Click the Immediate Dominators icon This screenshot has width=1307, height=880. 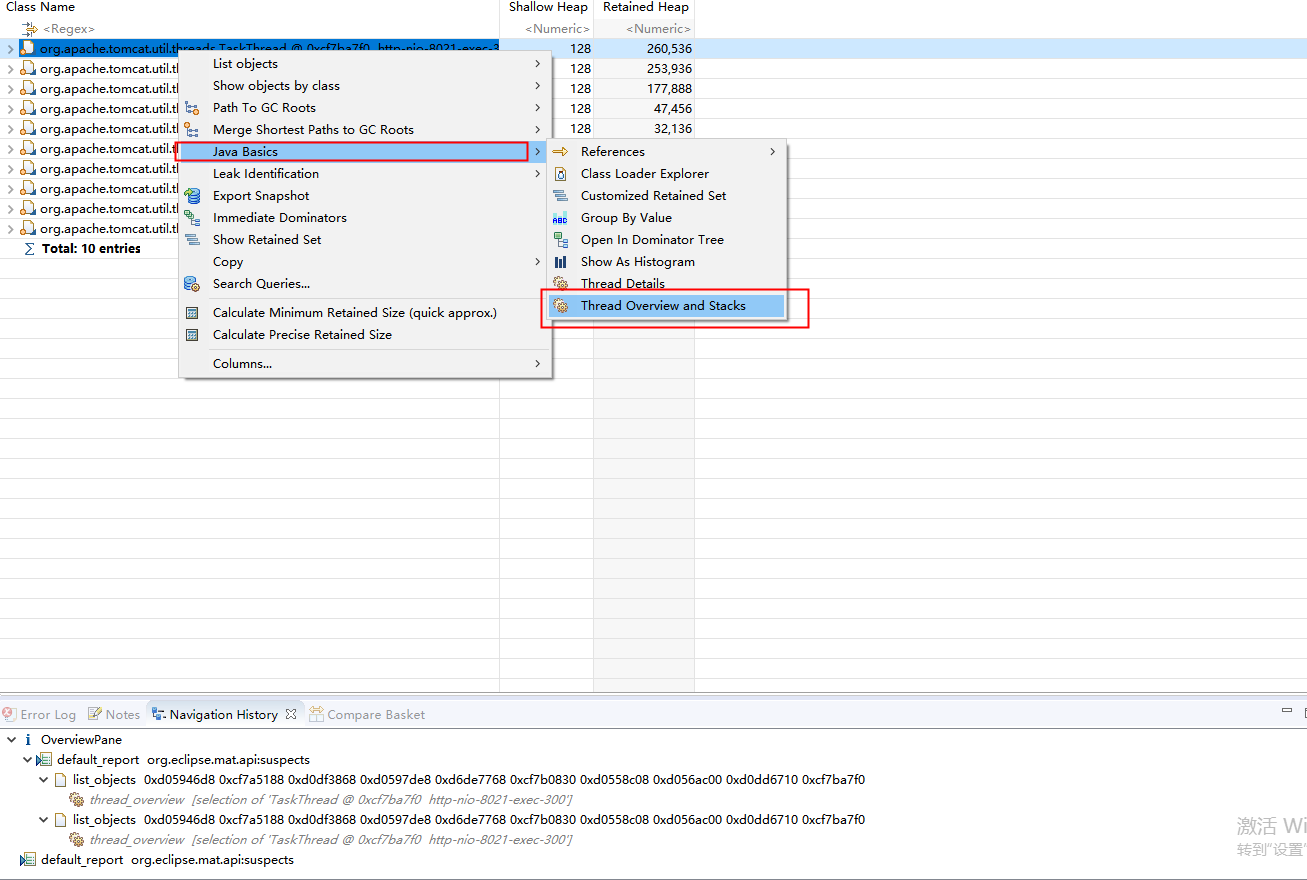(193, 217)
